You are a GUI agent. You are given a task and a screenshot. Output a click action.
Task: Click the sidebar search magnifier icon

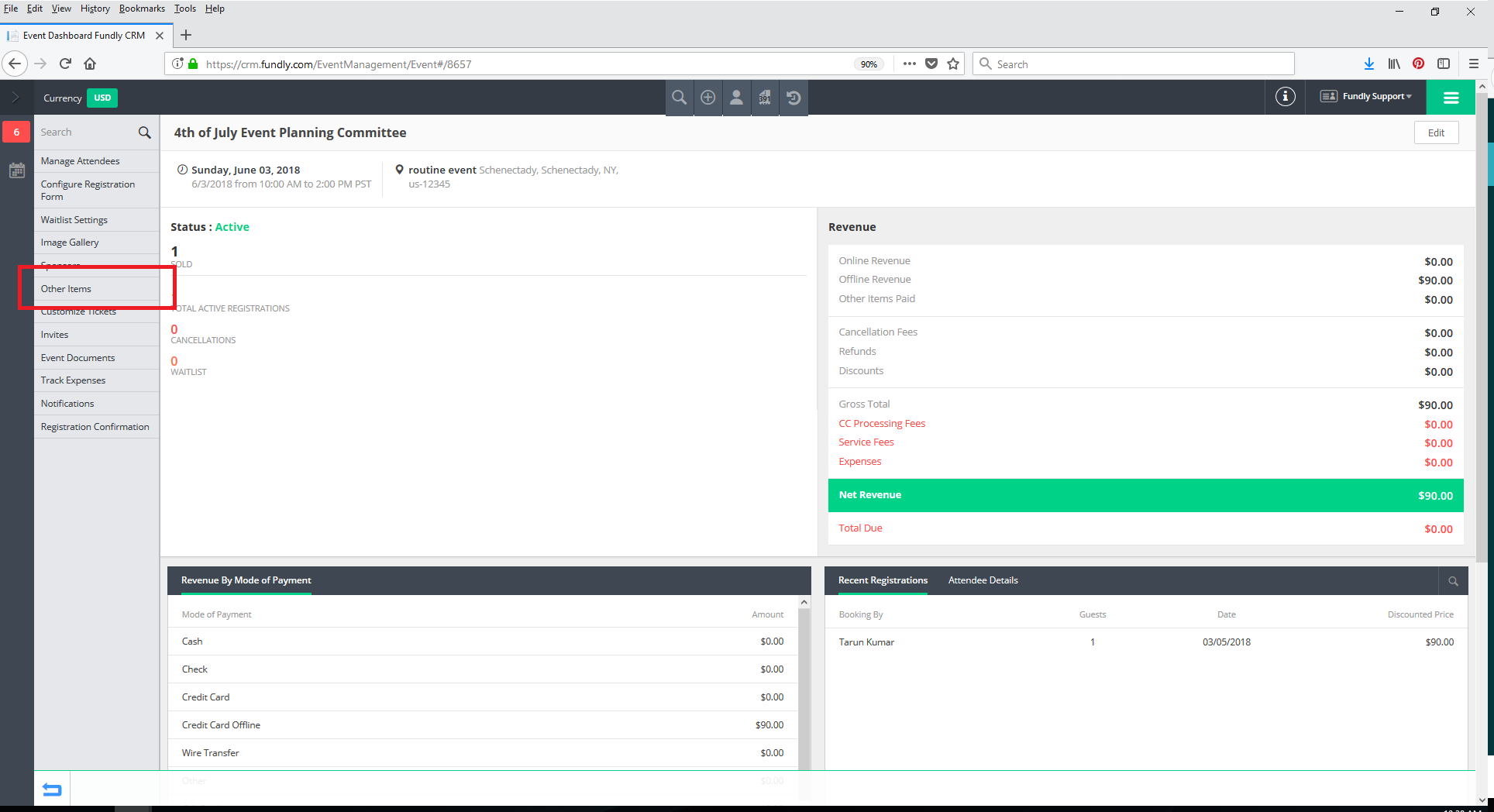coord(145,132)
